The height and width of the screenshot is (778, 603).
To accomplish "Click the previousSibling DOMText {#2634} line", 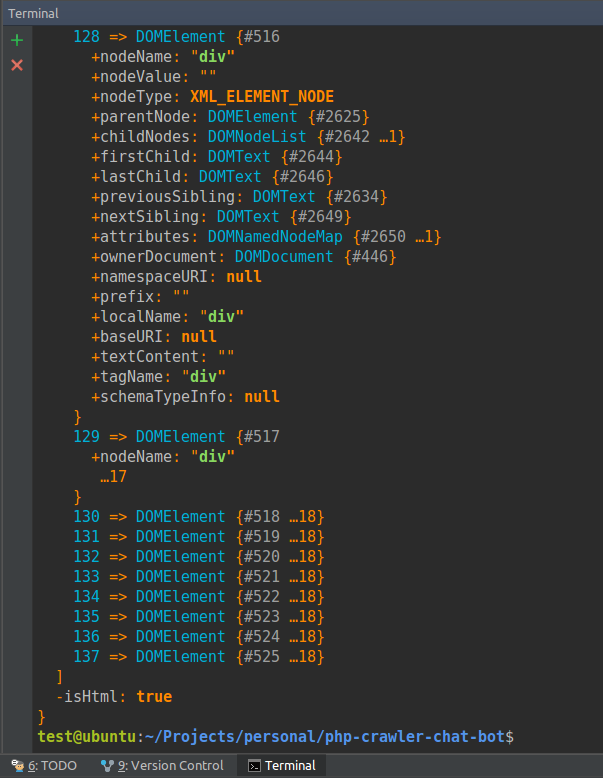I will tap(239, 196).
